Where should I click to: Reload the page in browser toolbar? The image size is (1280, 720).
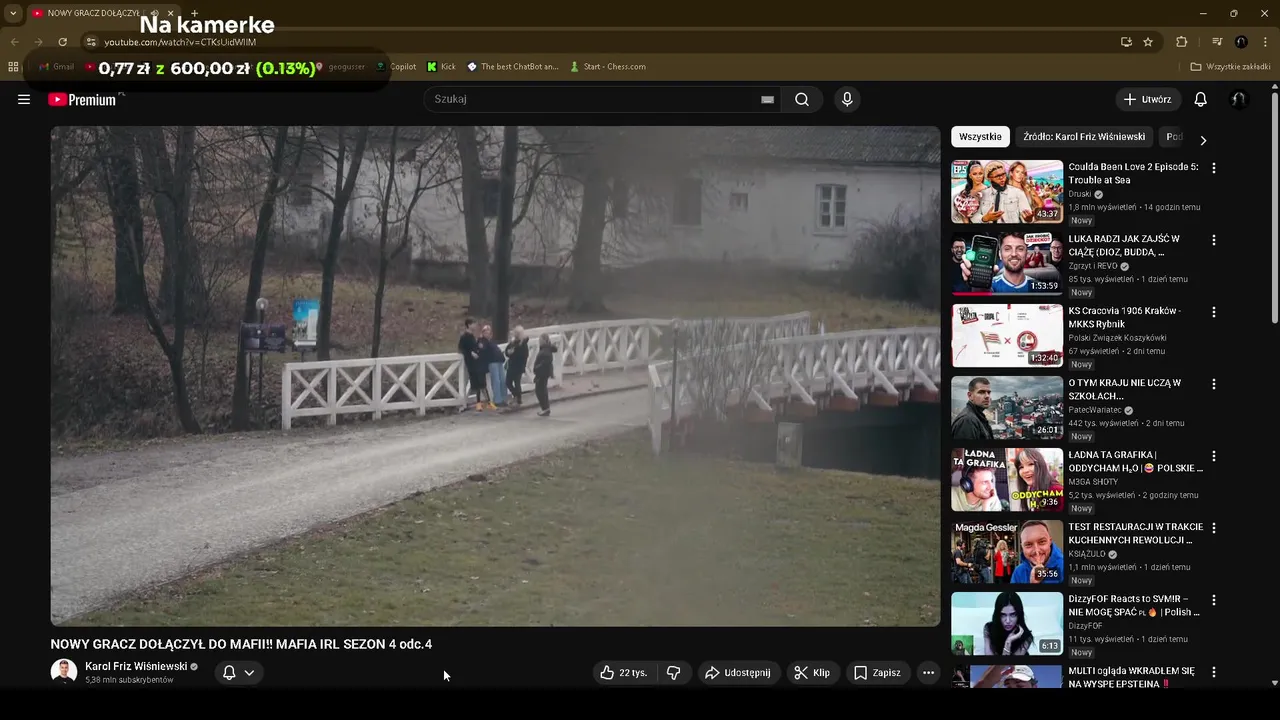[62, 42]
